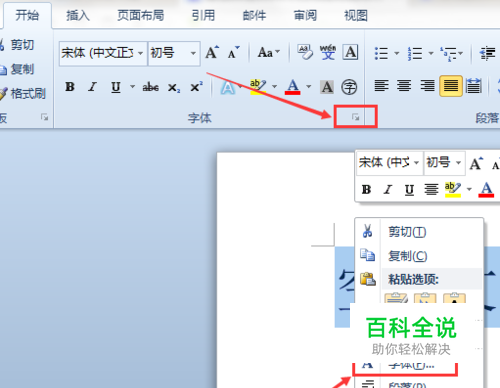Click the character shading A icon
This screenshot has width=500, height=388.
(327, 87)
